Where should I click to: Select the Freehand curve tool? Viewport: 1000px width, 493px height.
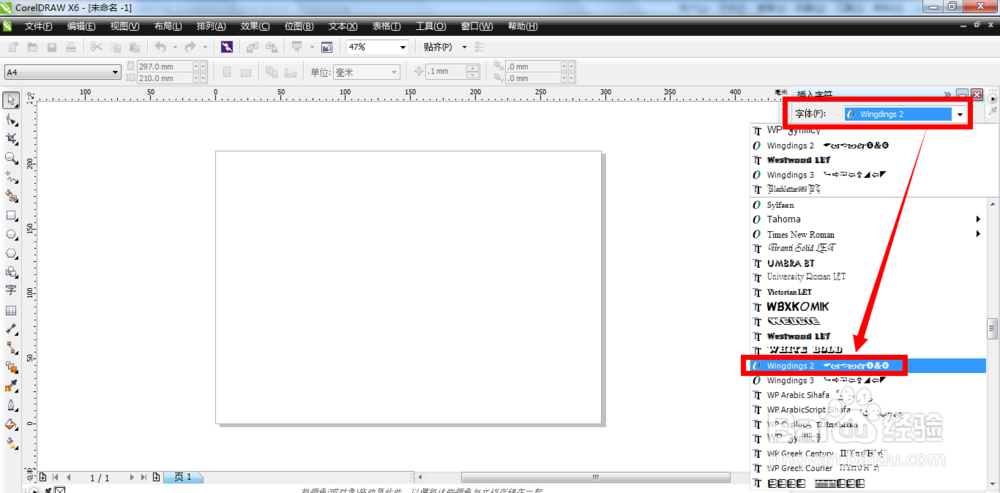click(x=11, y=177)
